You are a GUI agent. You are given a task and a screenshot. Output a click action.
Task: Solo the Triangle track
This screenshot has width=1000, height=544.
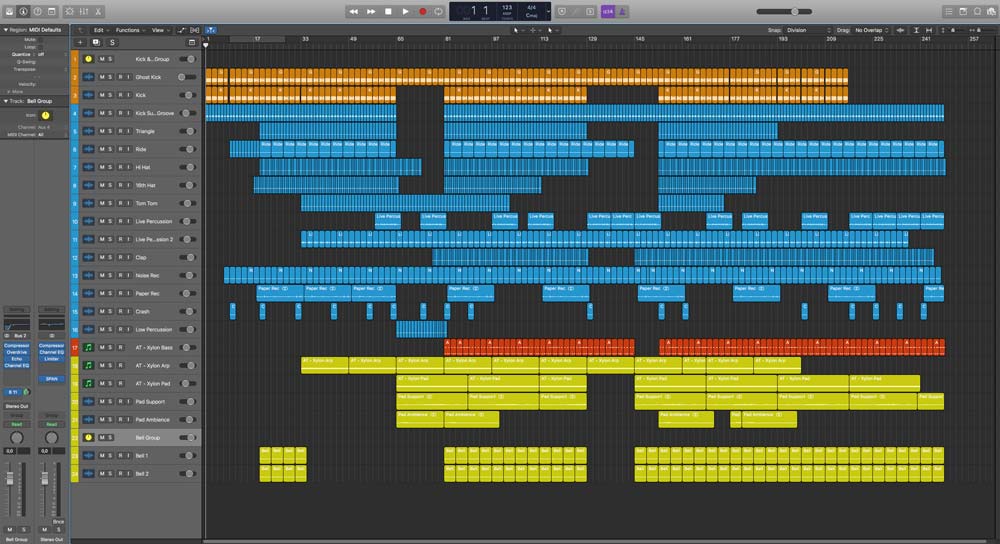(109, 131)
